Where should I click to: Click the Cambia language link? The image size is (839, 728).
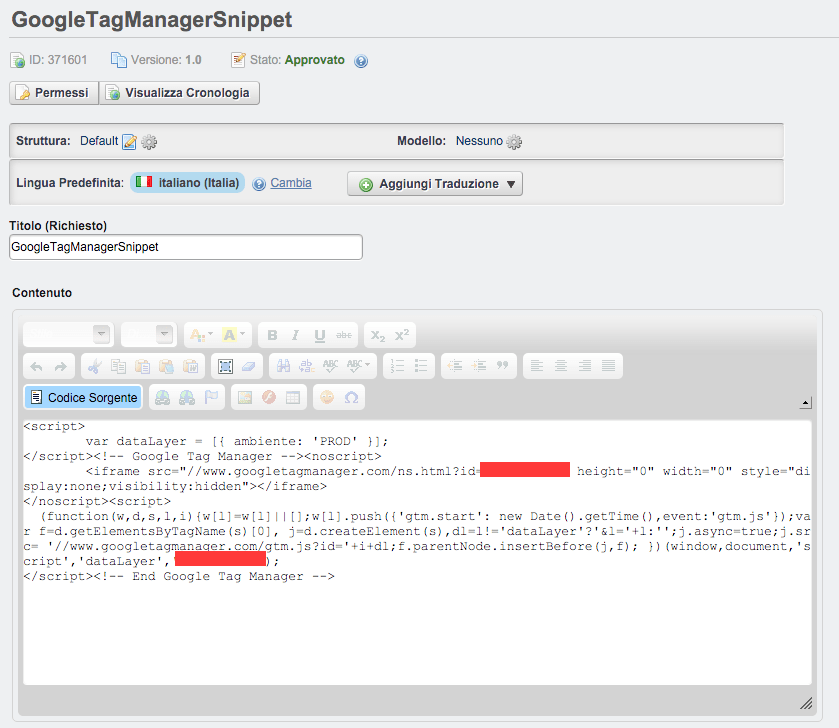click(x=291, y=183)
